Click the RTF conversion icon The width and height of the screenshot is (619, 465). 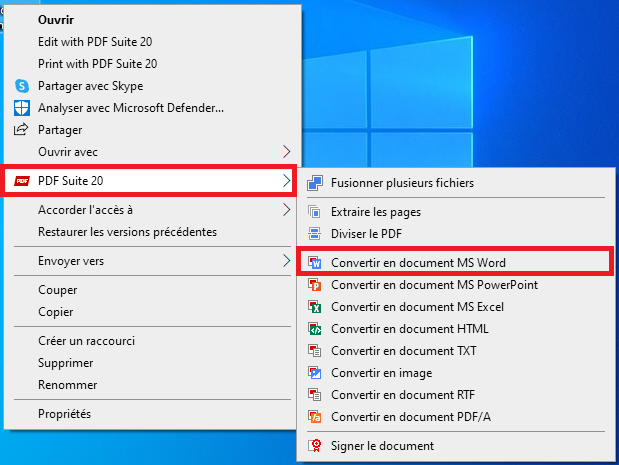[315, 395]
